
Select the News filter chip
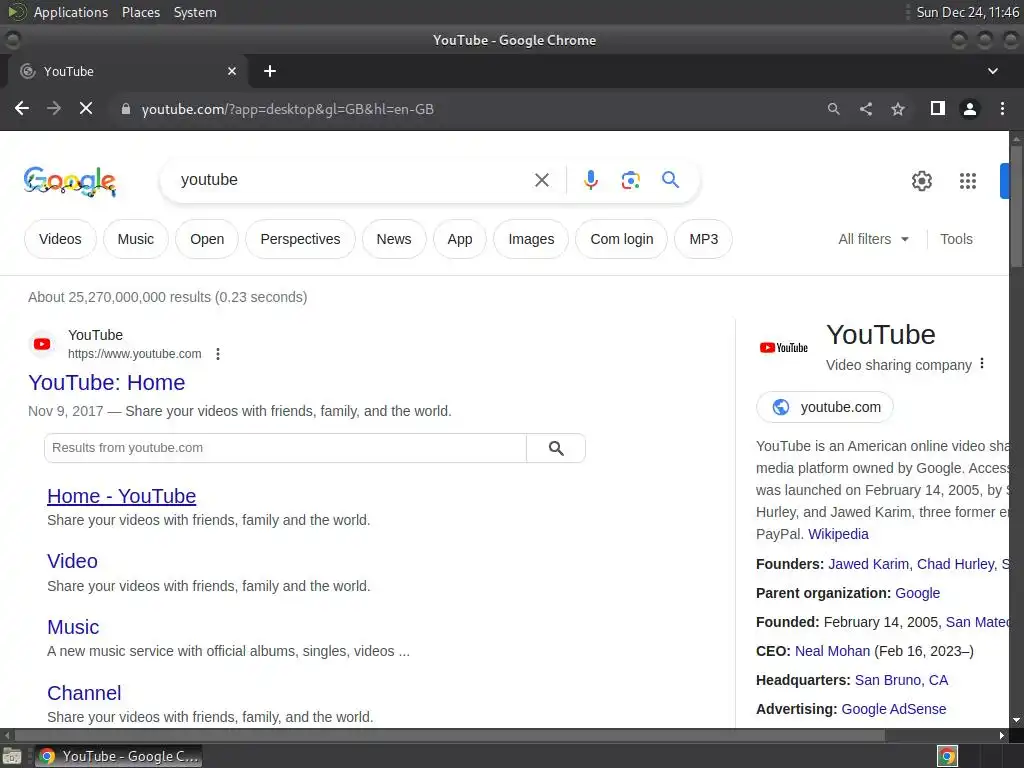coord(394,239)
